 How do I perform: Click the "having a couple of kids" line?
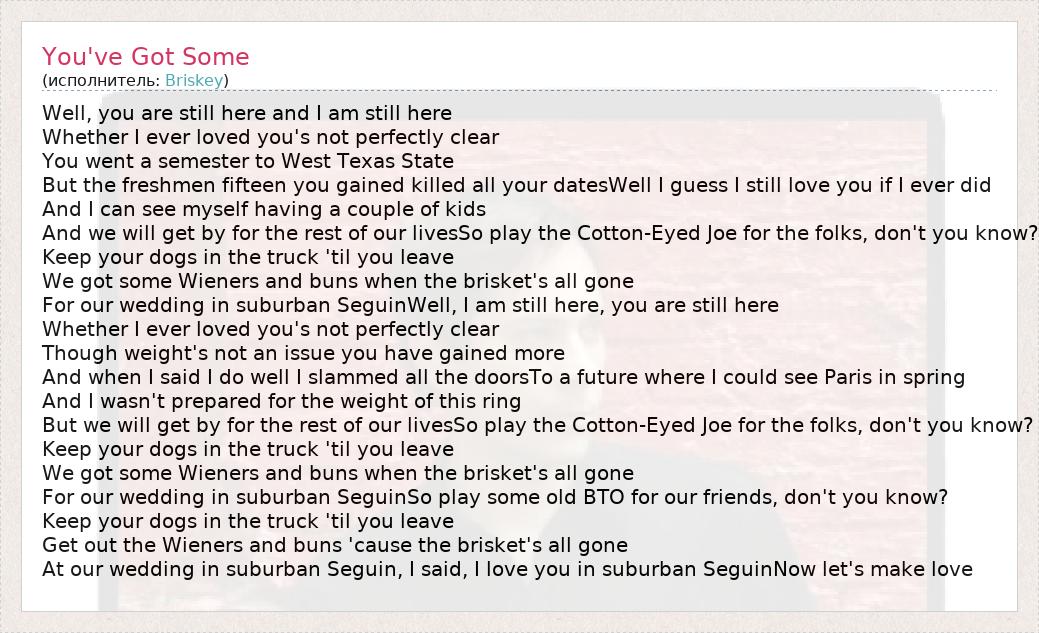pyautogui.click(x=264, y=209)
